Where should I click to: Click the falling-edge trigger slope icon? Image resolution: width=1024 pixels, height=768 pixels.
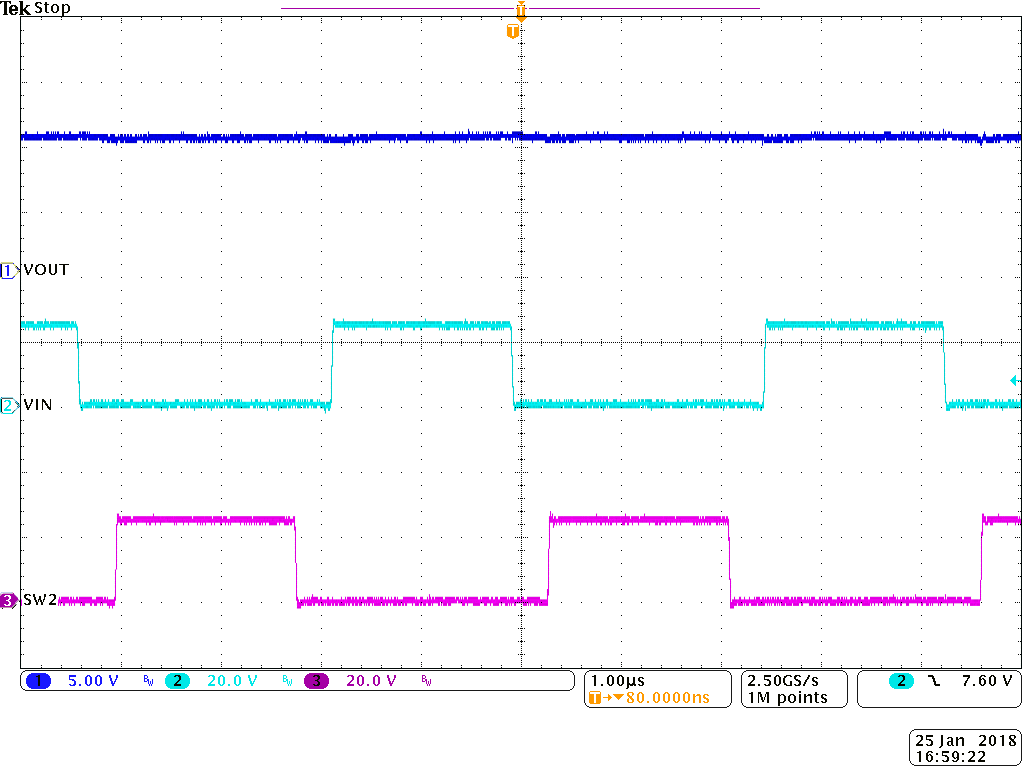click(934, 681)
